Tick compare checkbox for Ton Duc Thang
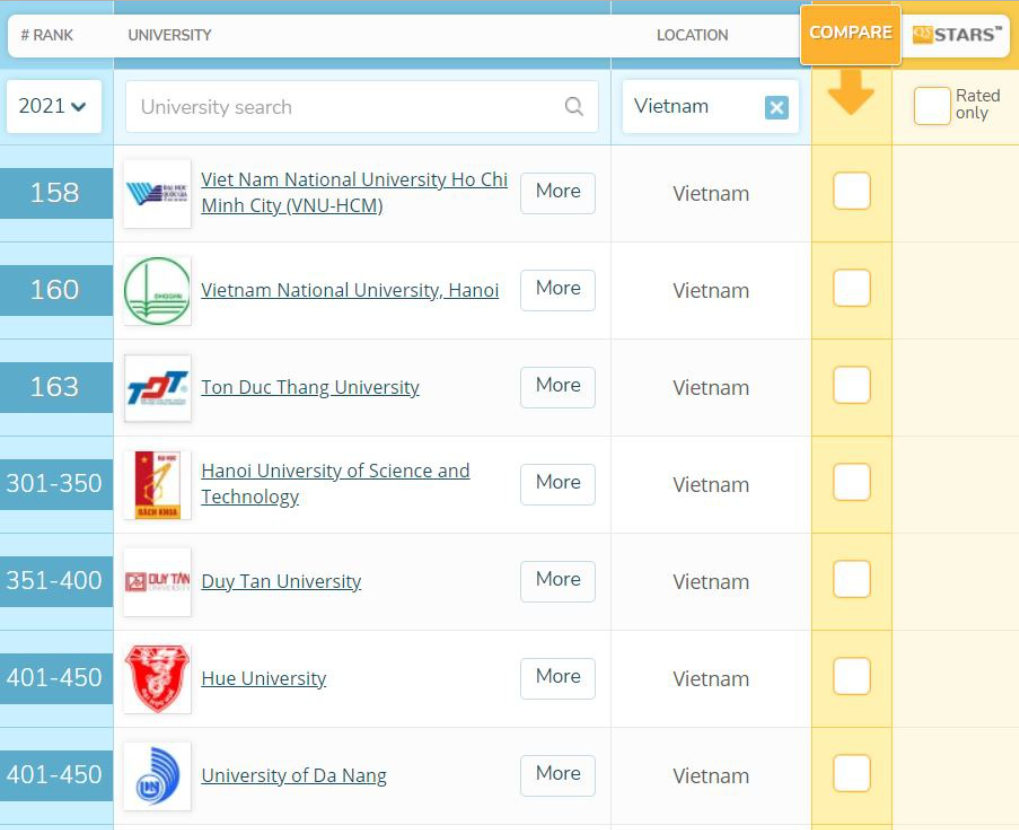This screenshot has width=1019, height=830. (851, 385)
